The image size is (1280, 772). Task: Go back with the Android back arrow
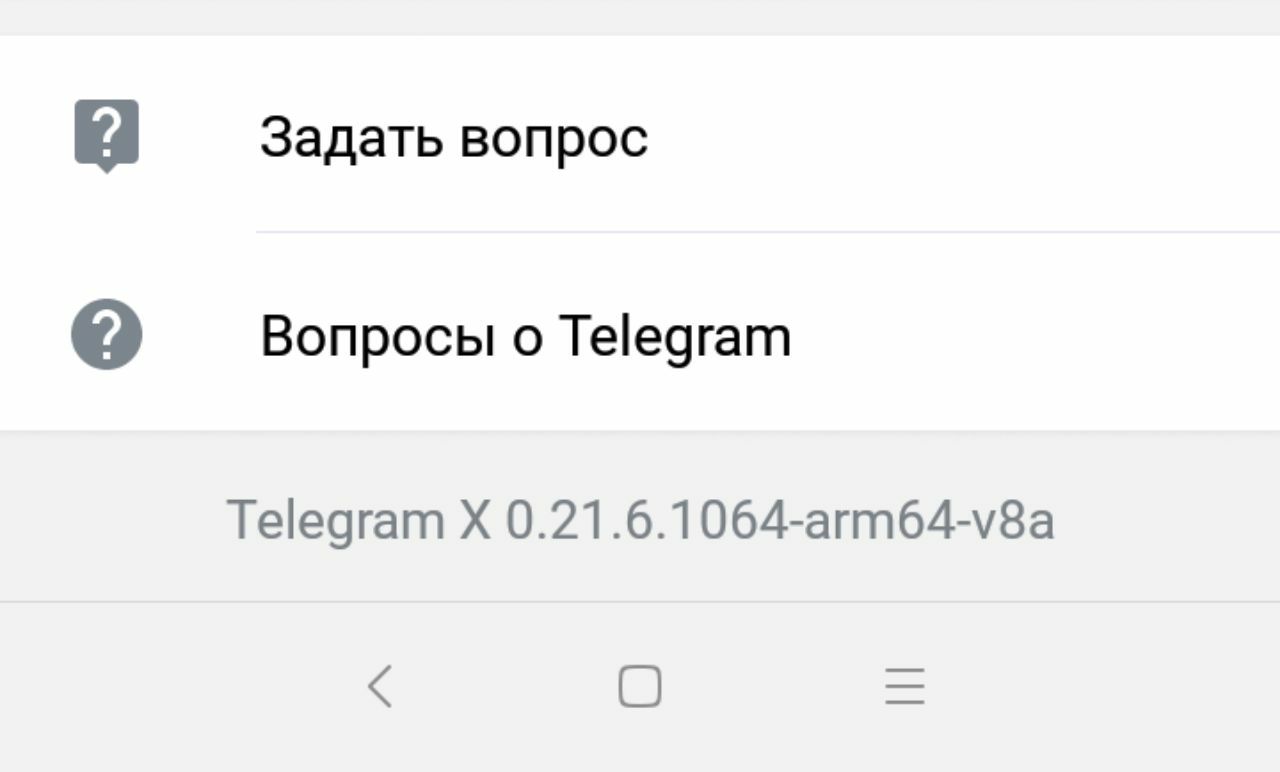(379, 687)
